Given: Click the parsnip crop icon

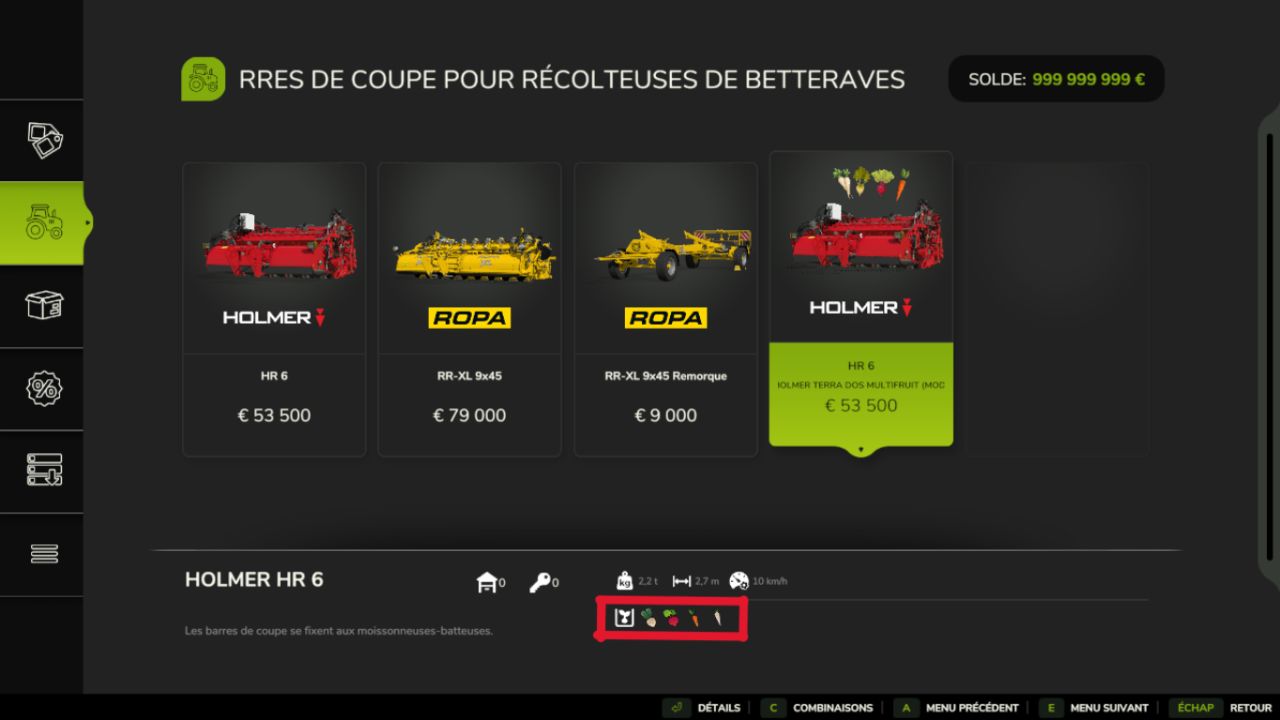Looking at the screenshot, I should (717, 619).
